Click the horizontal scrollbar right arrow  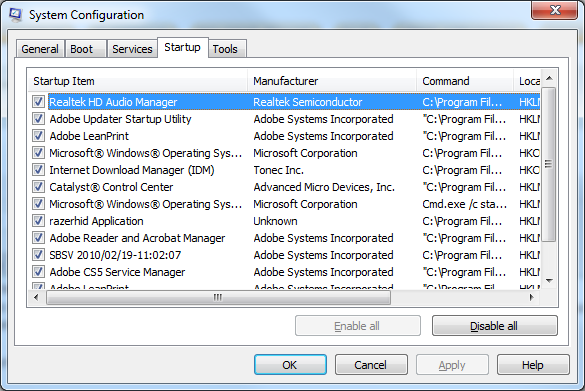pyautogui.click(x=532, y=297)
